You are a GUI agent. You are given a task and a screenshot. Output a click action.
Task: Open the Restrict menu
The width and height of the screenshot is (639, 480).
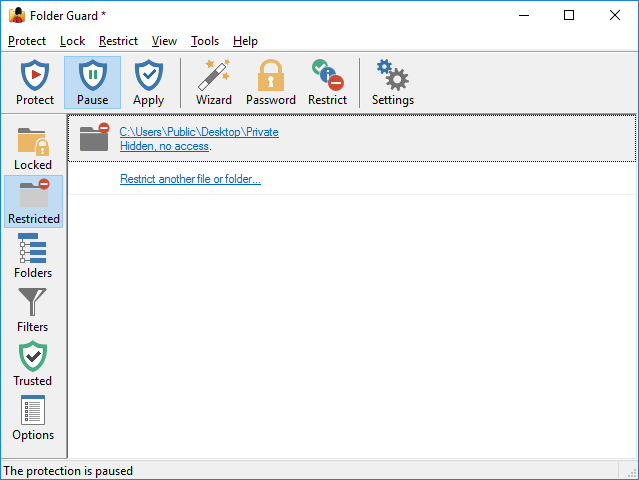(x=118, y=41)
